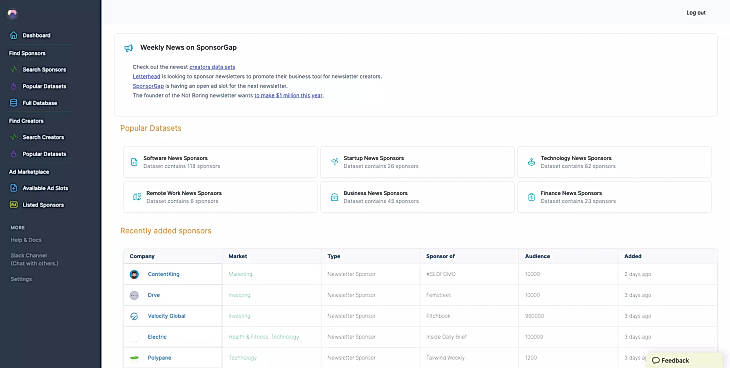Open Settings in the sidebar
730x368 pixels.
click(x=21, y=279)
